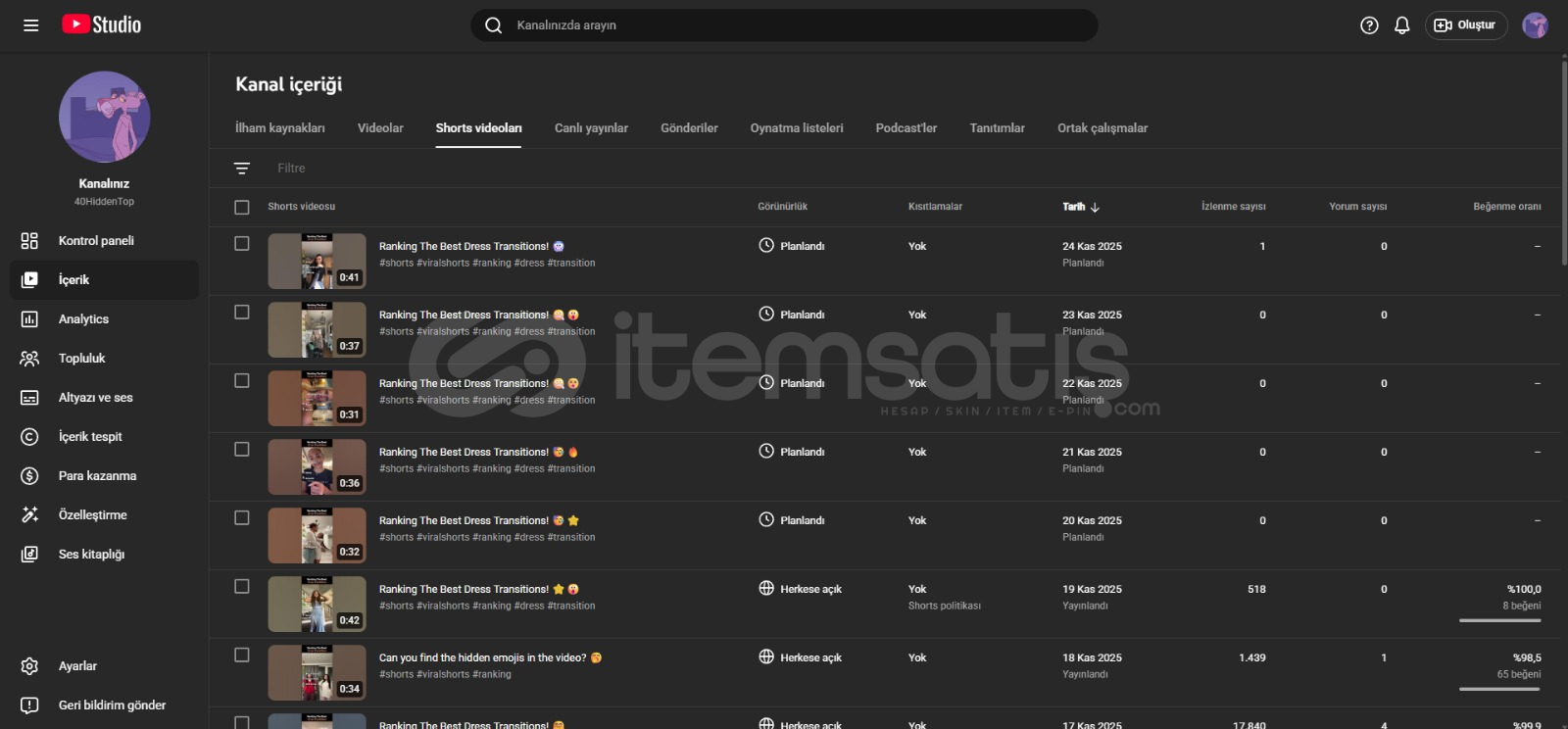Tick the select-all checkbox in table header

coord(242,207)
